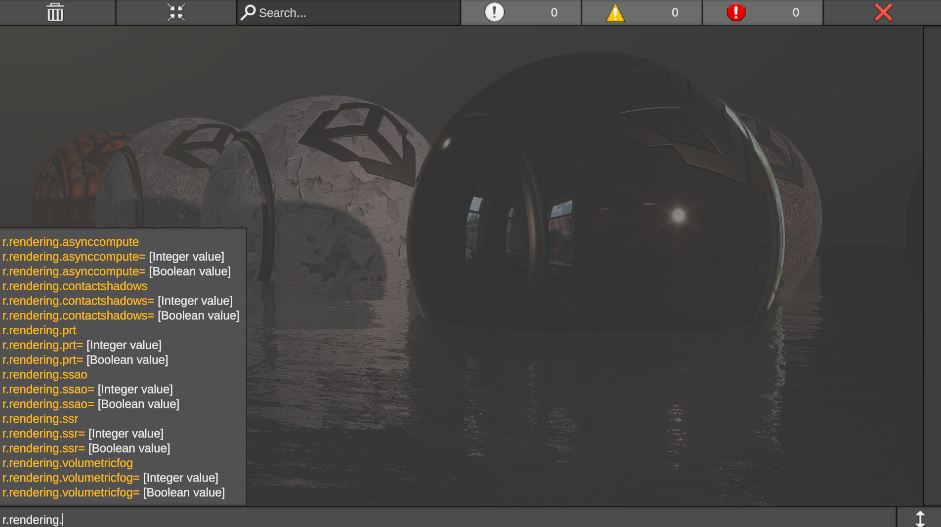
Task: Focus the Search text field
Action: (350, 13)
